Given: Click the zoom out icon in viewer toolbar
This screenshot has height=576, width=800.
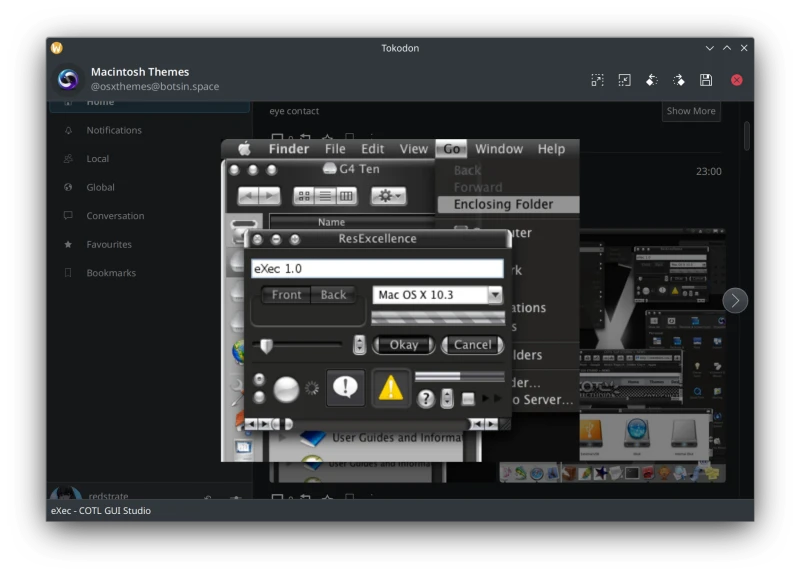Looking at the screenshot, I should point(624,80).
